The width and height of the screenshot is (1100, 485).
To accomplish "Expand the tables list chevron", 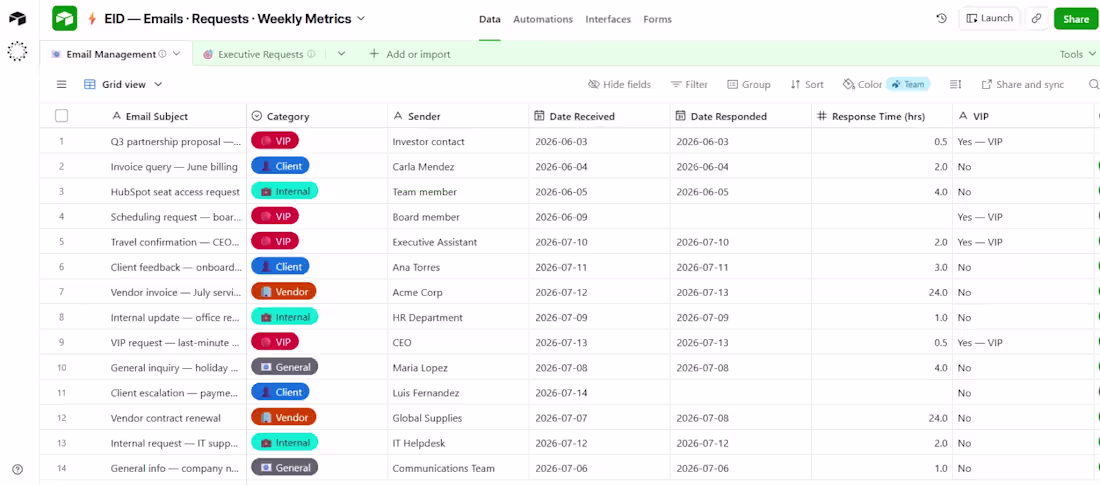I will pos(342,54).
